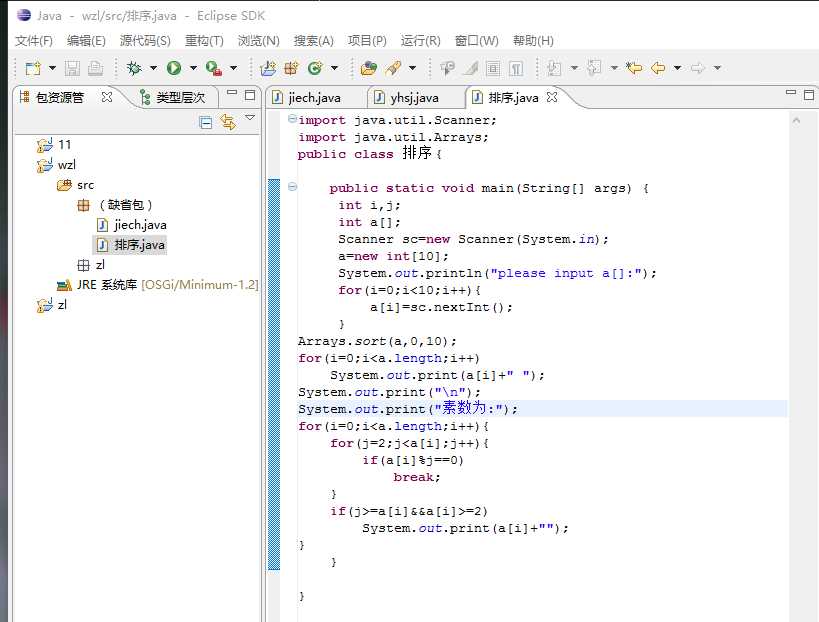Select jiech.java in the package tree

(132, 225)
